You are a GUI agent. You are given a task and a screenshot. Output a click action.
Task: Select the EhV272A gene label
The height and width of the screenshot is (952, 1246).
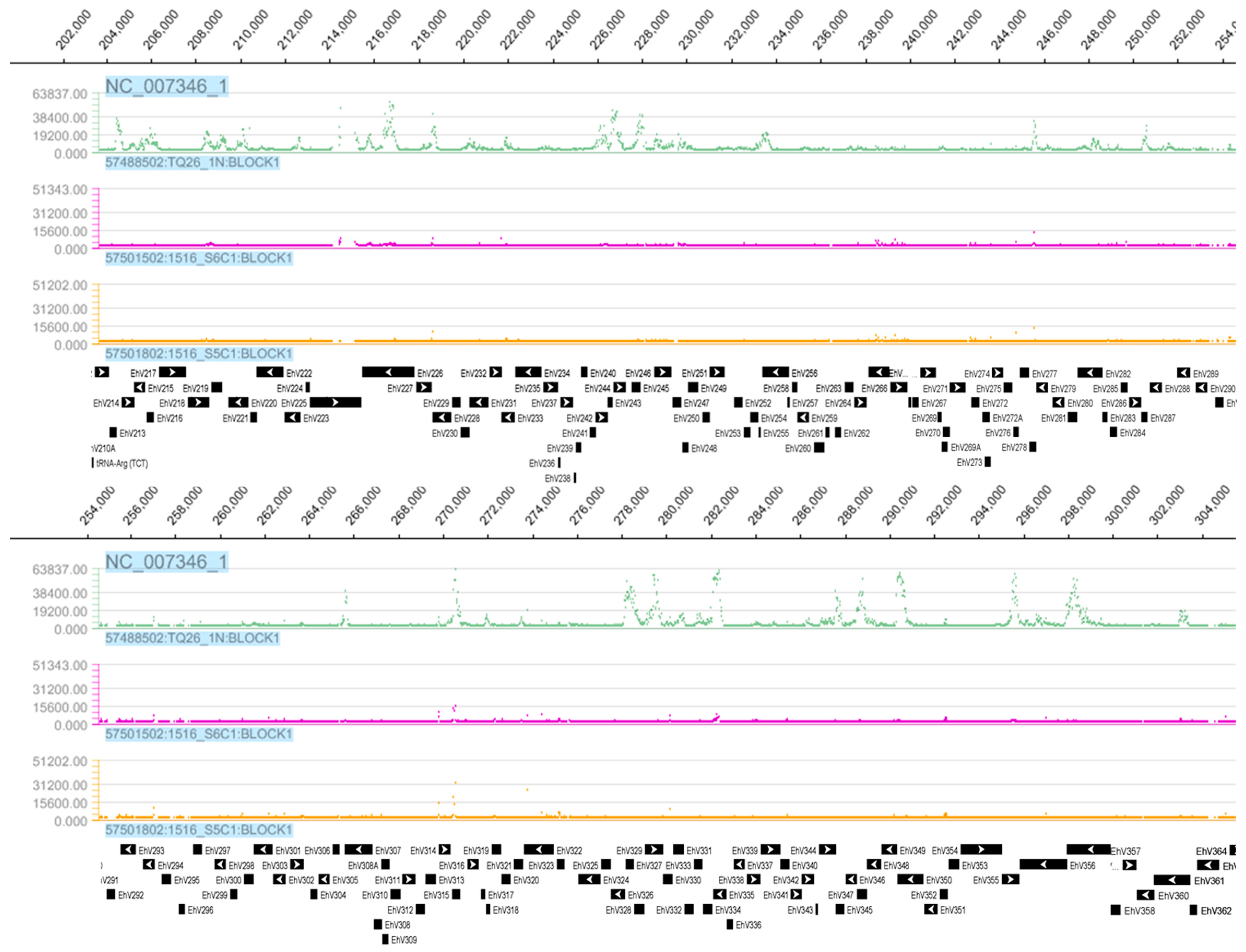pos(1007,418)
